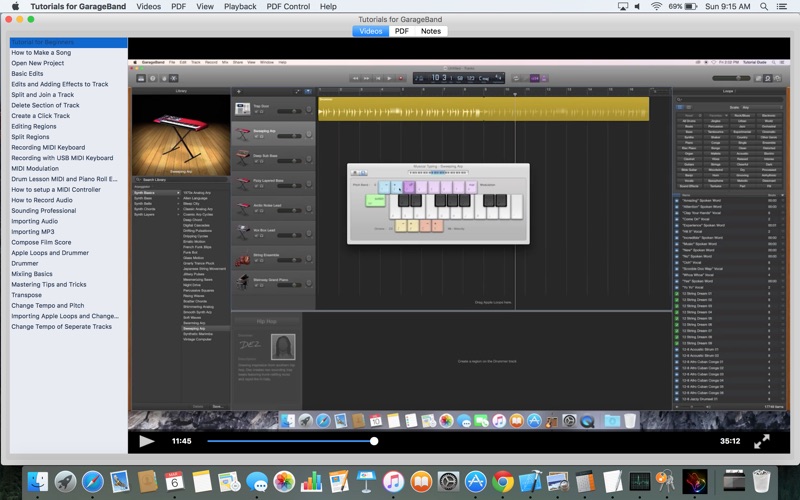Image resolution: width=800 pixels, height=500 pixels.
Task: Open Launchpad from the Dock
Action: tap(65, 481)
